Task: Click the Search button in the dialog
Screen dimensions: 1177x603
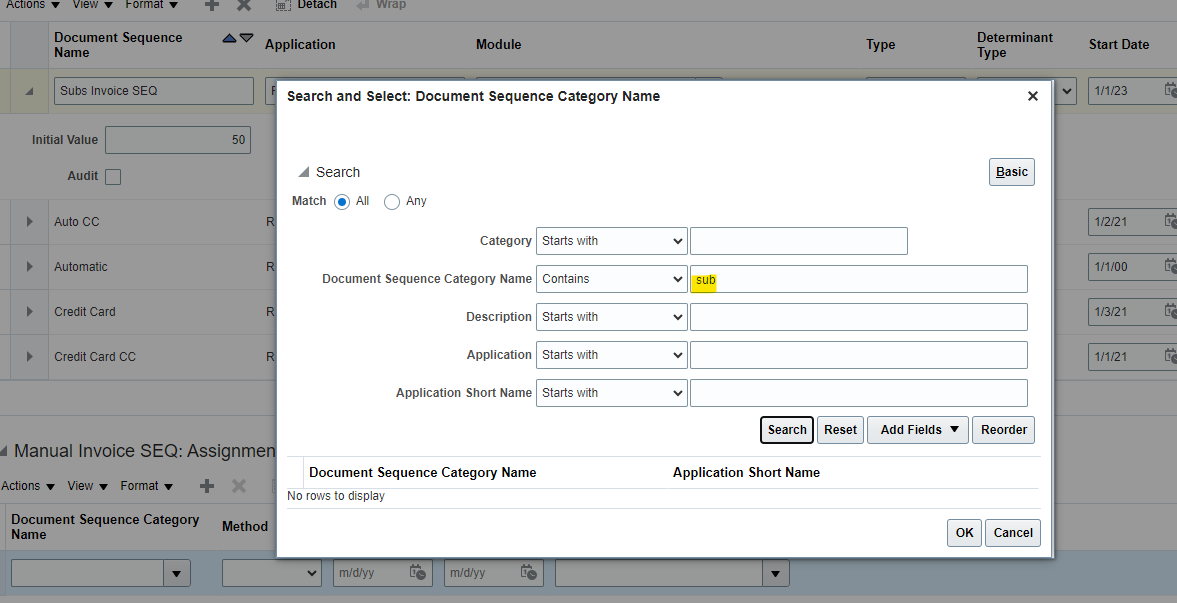Action: 786,430
